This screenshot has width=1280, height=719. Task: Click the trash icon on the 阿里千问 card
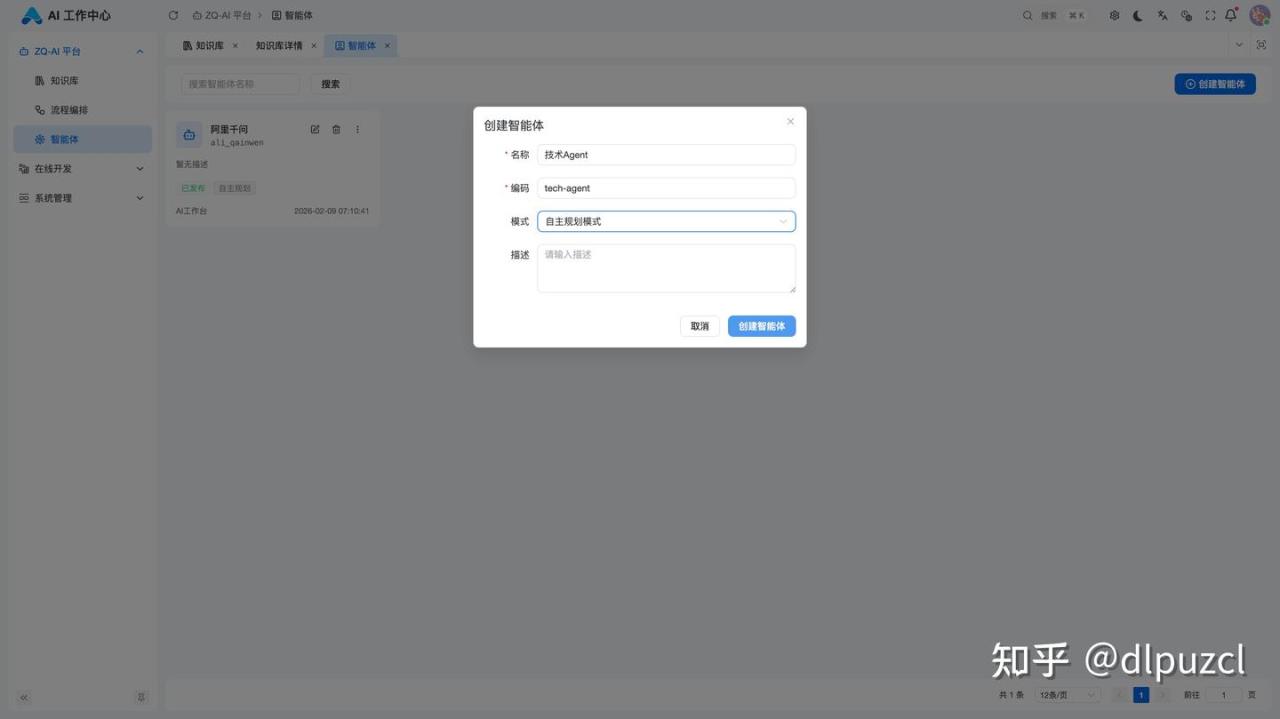pyautogui.click(x=336, y=129)
